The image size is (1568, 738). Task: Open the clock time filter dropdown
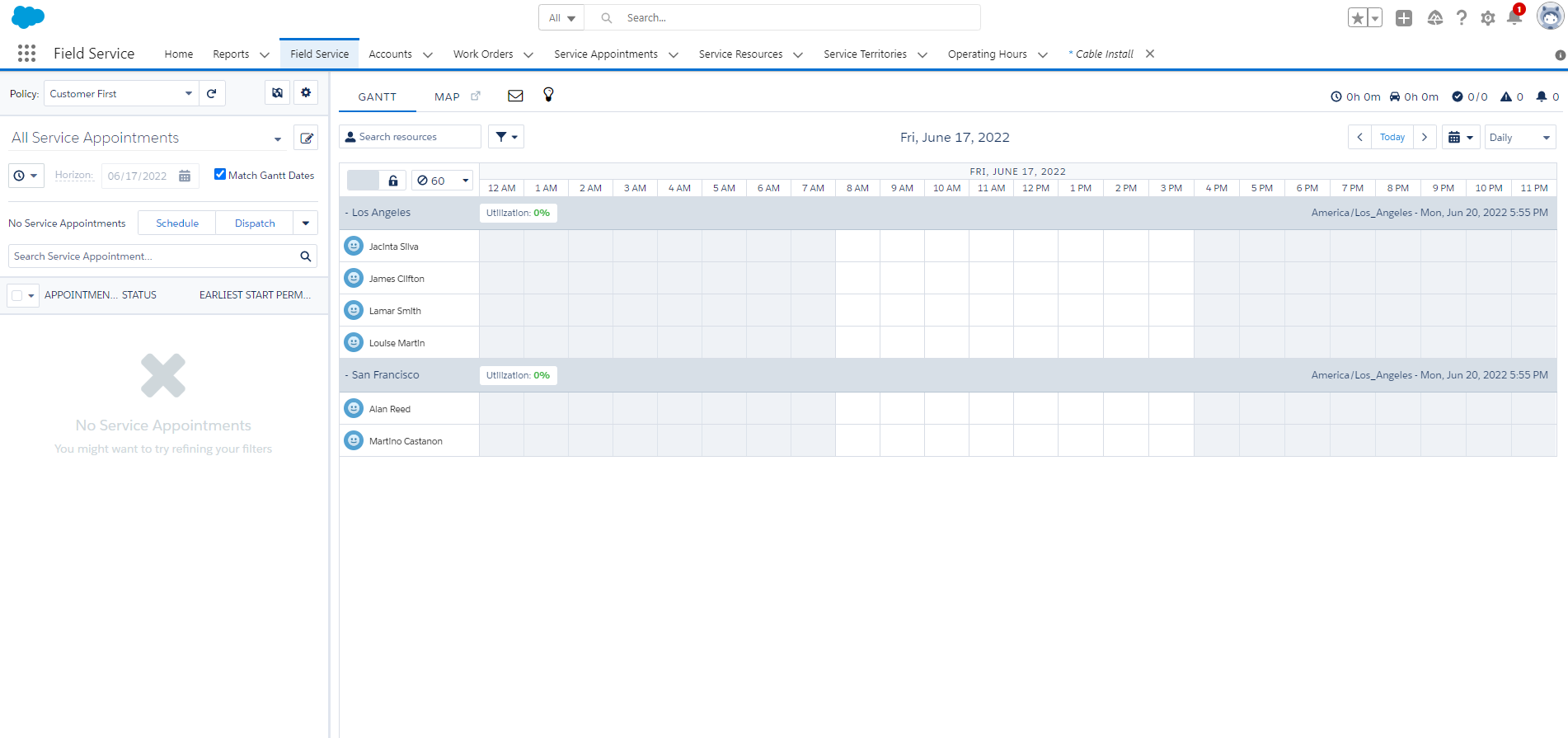click(26, 176)
